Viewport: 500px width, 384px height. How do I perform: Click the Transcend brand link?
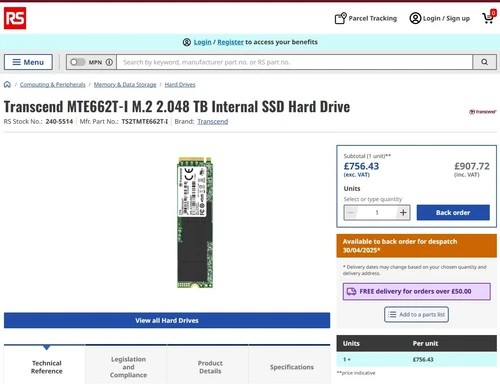tap(213, 121)
